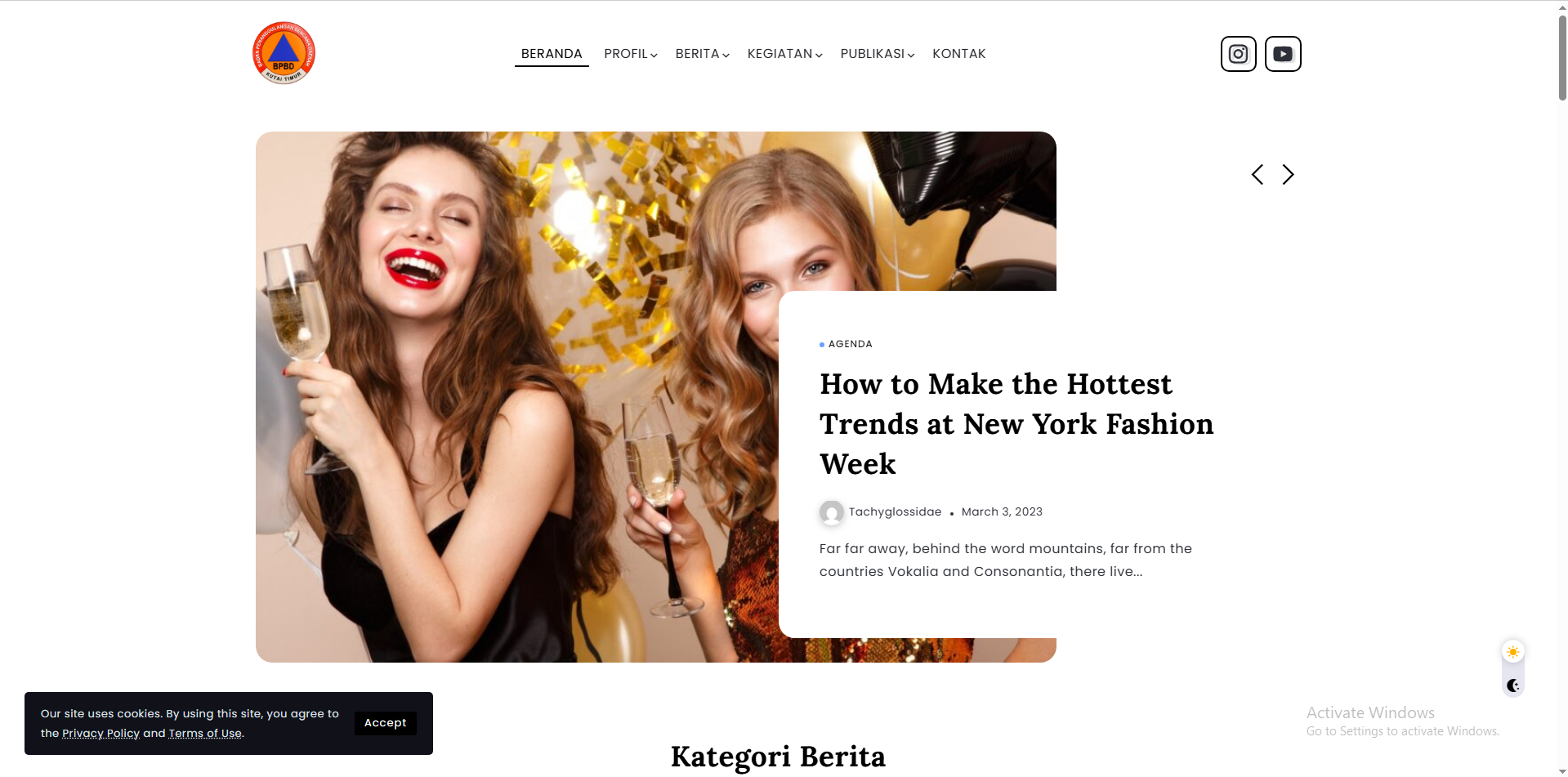
Task: Click the AGENDA category label
Action: [x=850, y=344]
